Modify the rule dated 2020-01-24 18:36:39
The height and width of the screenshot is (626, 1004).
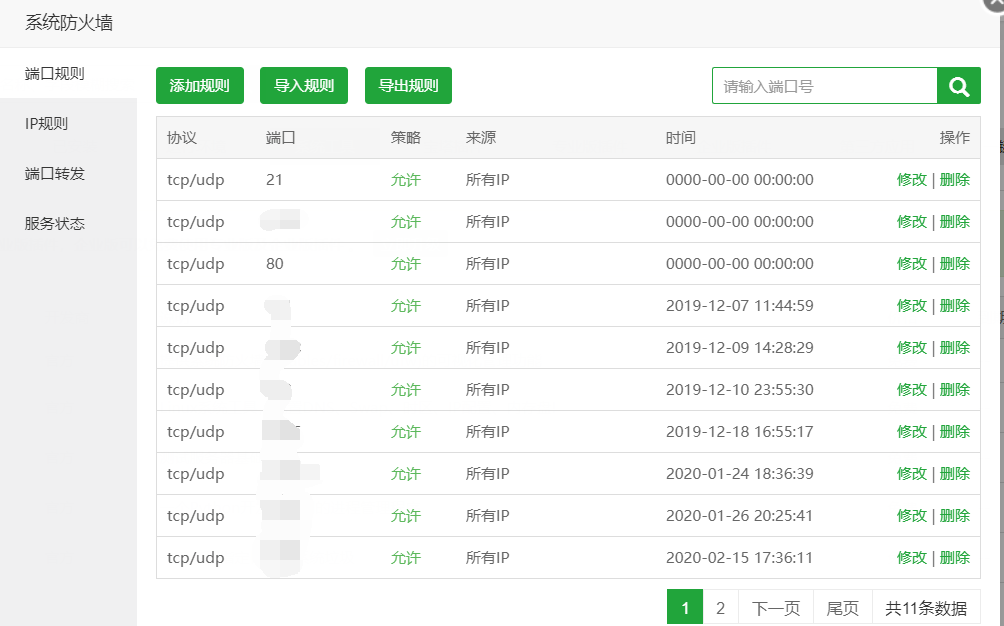[x=912, y=474]
